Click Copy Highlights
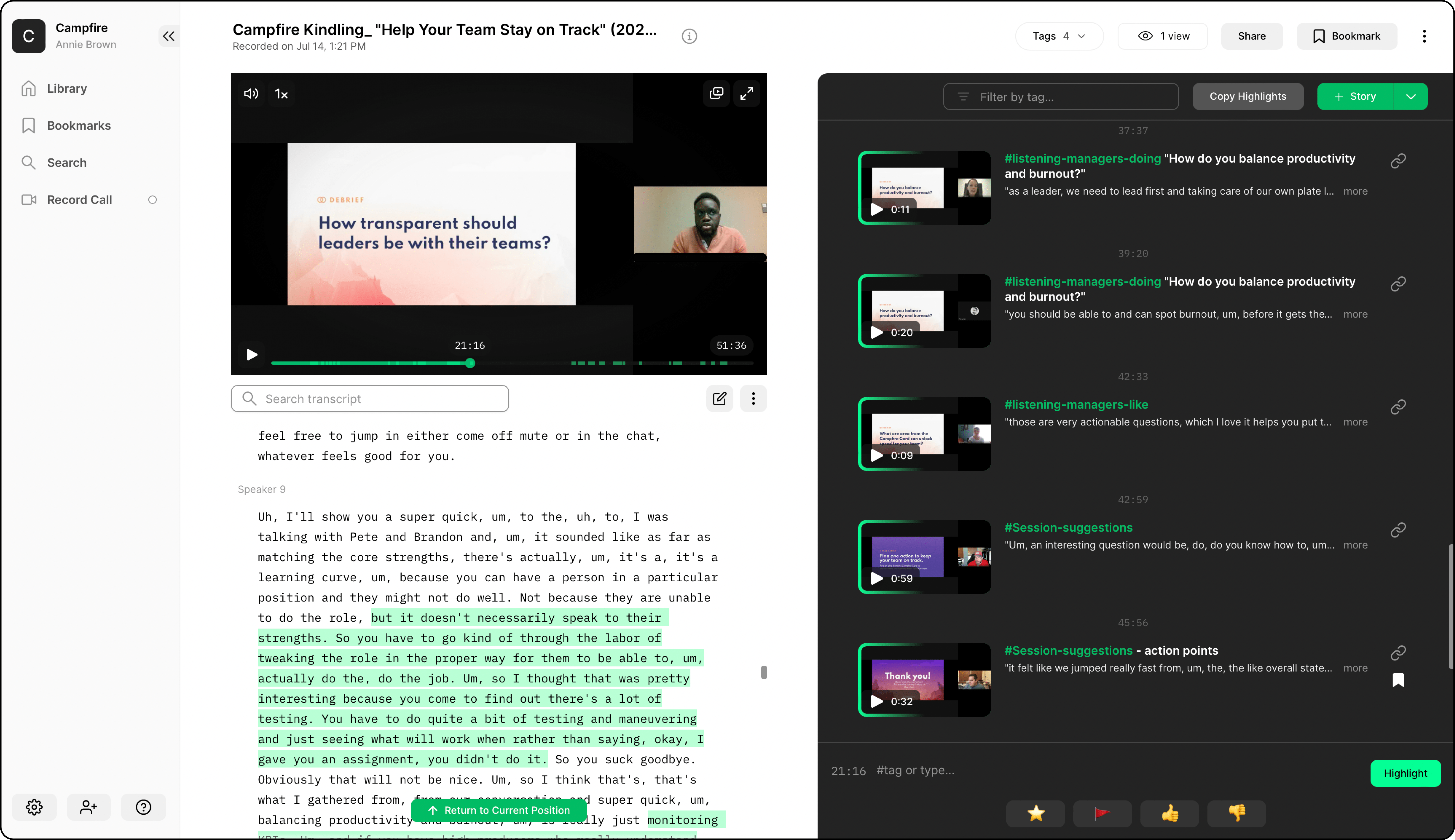This screenshot has height=840, width=1455. tap(1248, 96)
